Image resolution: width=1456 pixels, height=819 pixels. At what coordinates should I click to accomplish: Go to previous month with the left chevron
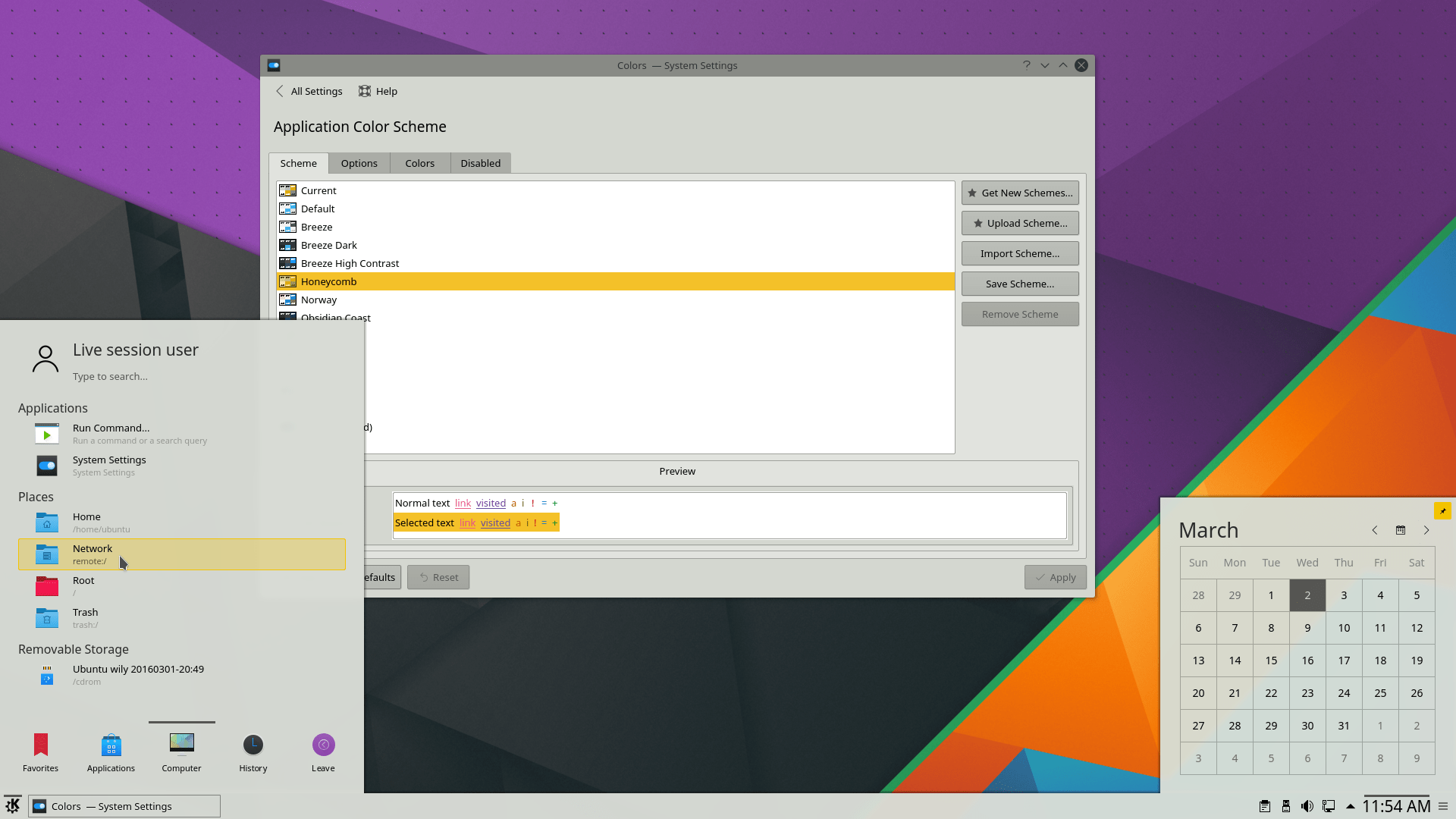tap(1375, 530)
